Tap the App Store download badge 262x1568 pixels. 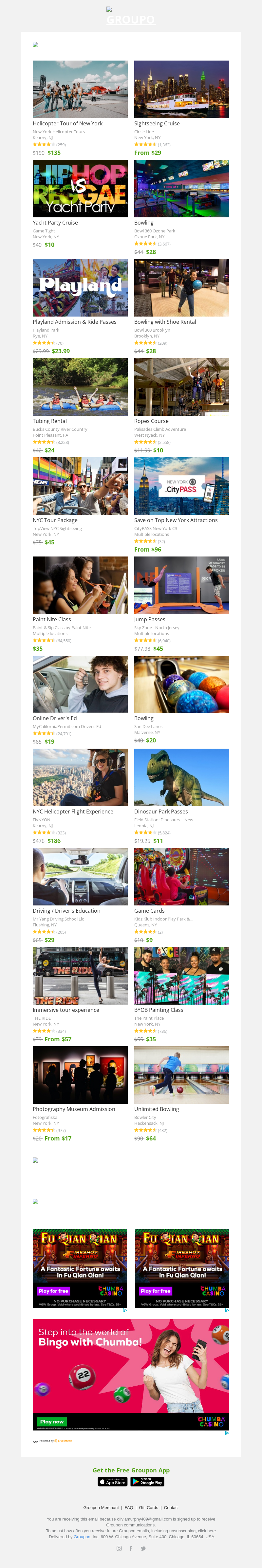(113, 1482)
